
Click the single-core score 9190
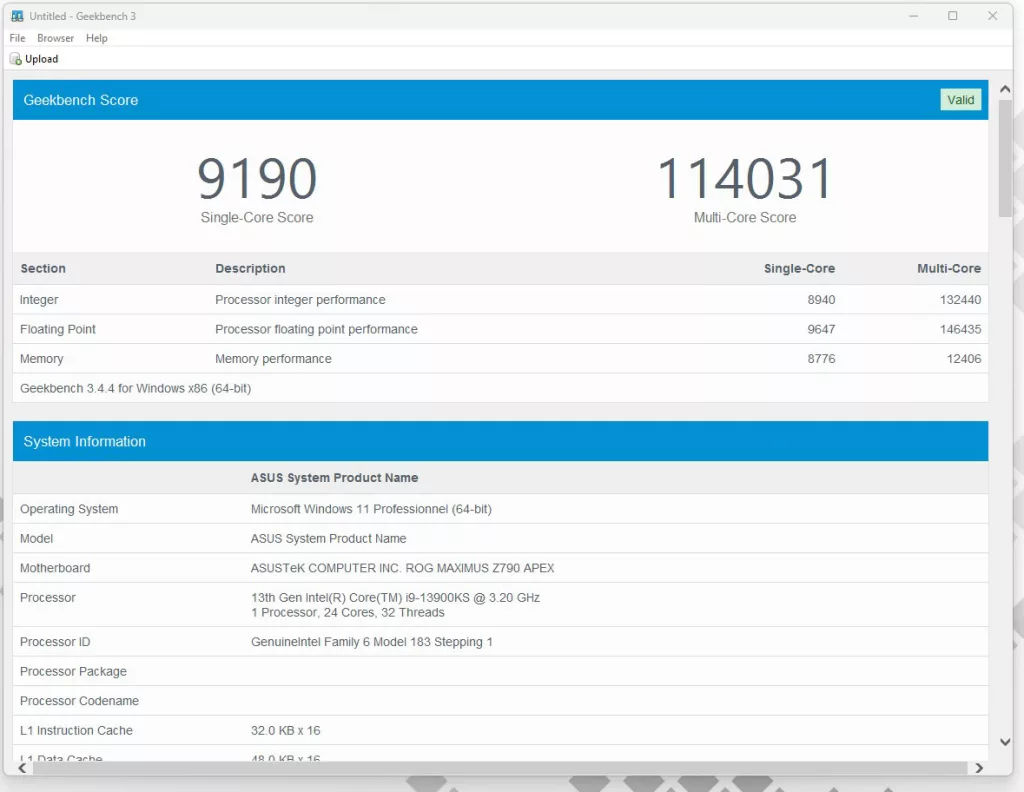coord(257,179)
